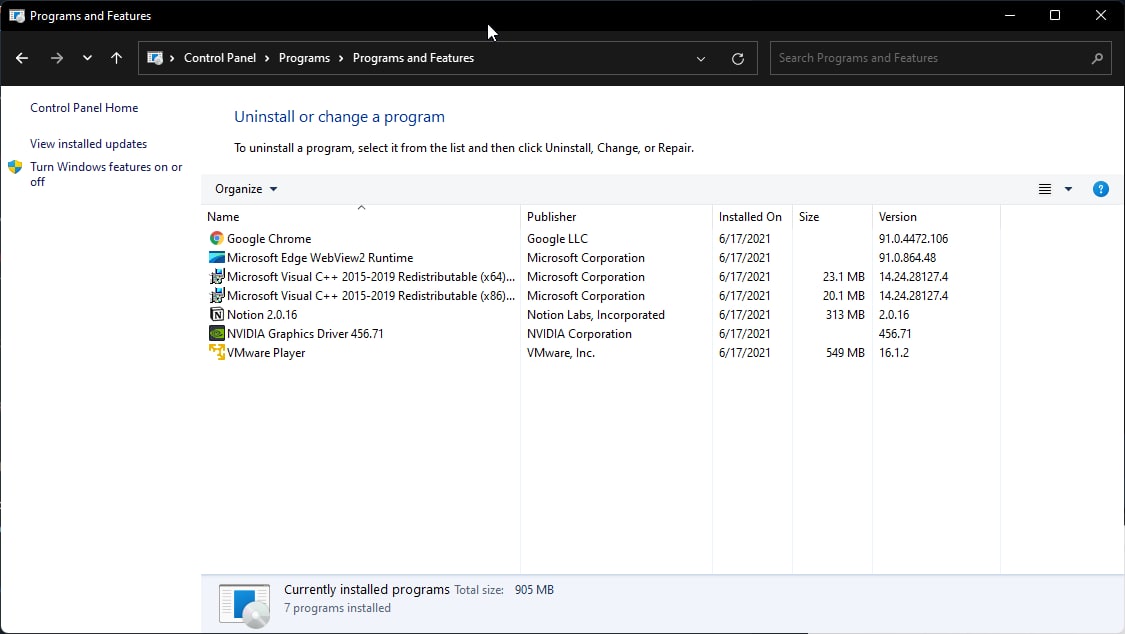Image resolution: width=1125 pixels, height=634 pixels.
Task: Click version 91.0.4472.106 cell
Action: click(x=913, y=239)
